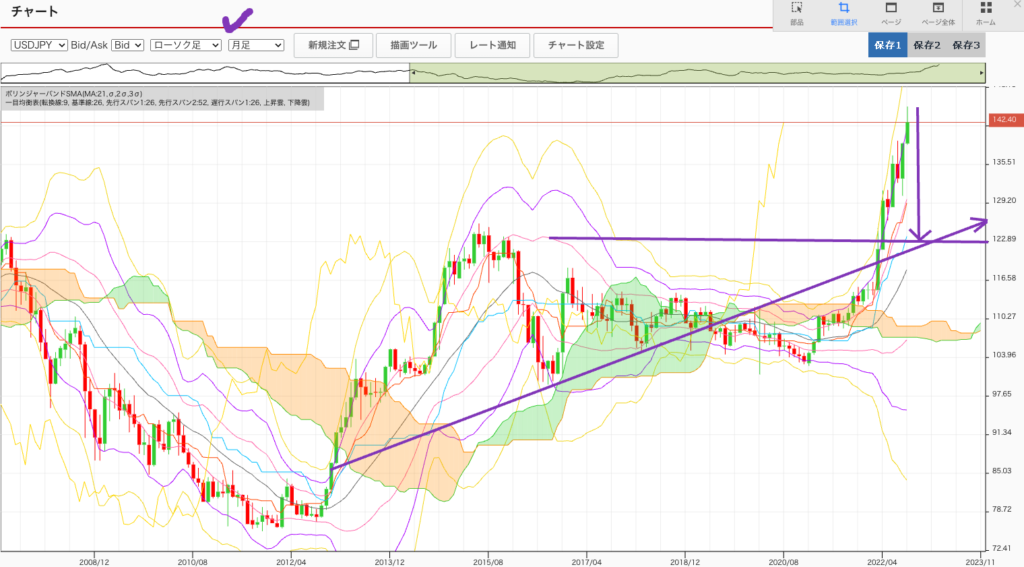Click the 2008/12 date axis label

click(x=94, y=561)
